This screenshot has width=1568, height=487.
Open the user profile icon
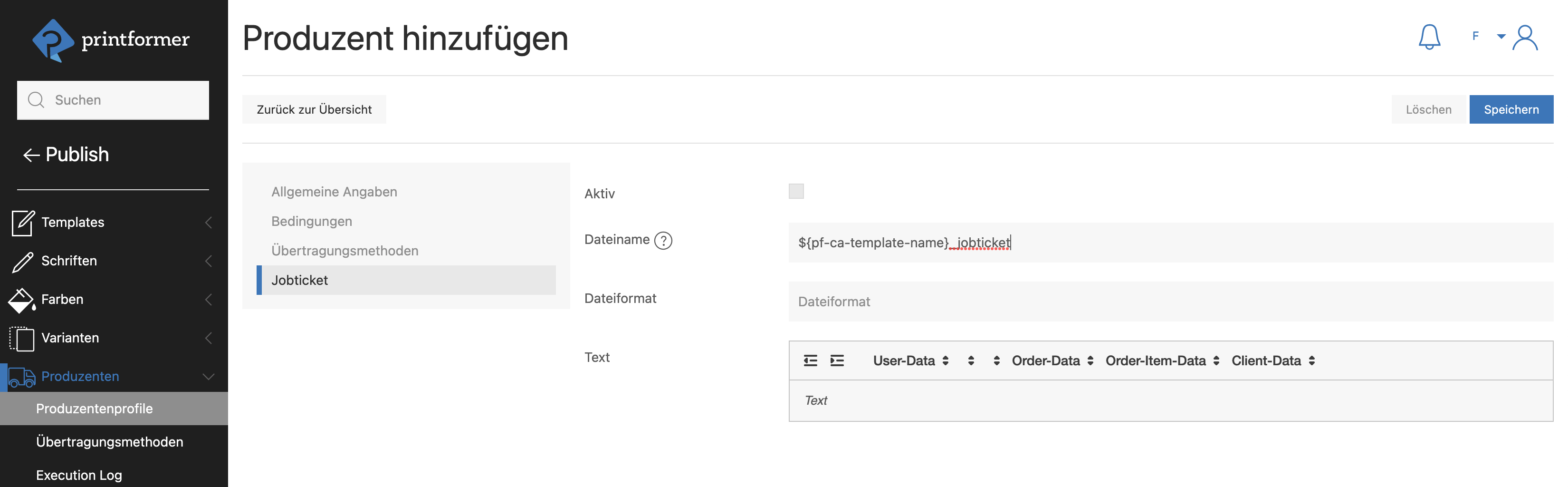pos(1525,38)
